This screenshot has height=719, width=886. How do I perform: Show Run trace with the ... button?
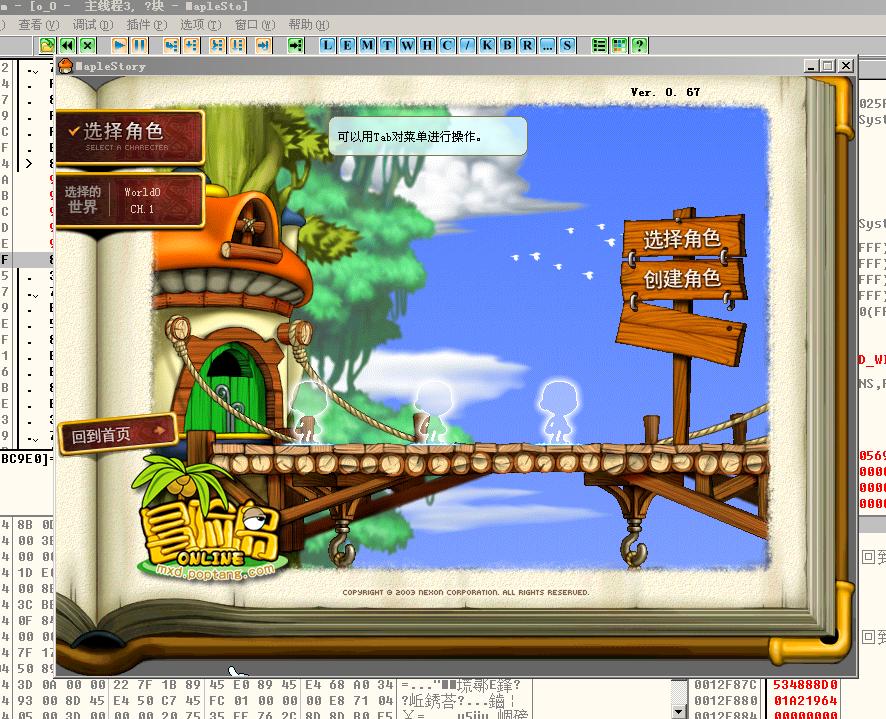[x=547, y=45]
